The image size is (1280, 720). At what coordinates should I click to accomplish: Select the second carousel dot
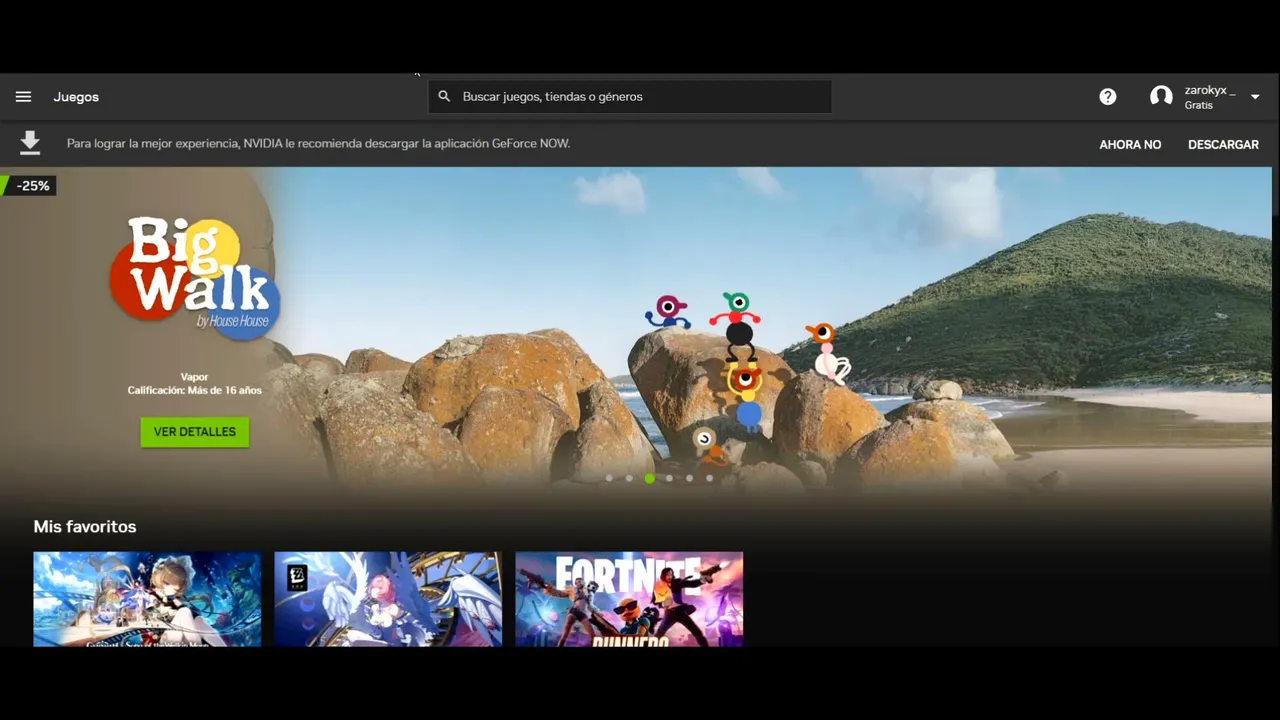[x=629, y=478]
